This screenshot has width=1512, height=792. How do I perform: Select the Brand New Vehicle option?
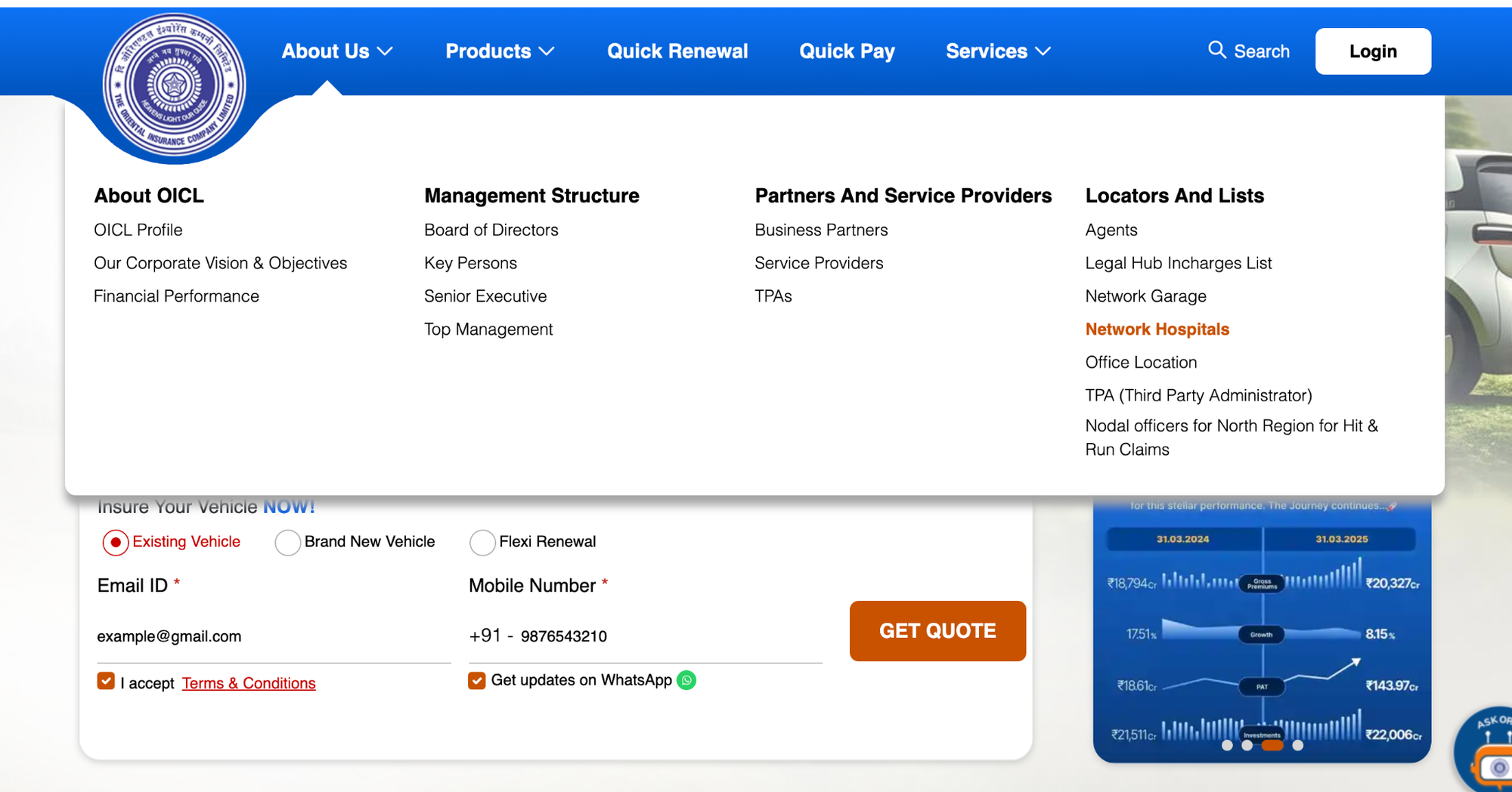[287, 543]
